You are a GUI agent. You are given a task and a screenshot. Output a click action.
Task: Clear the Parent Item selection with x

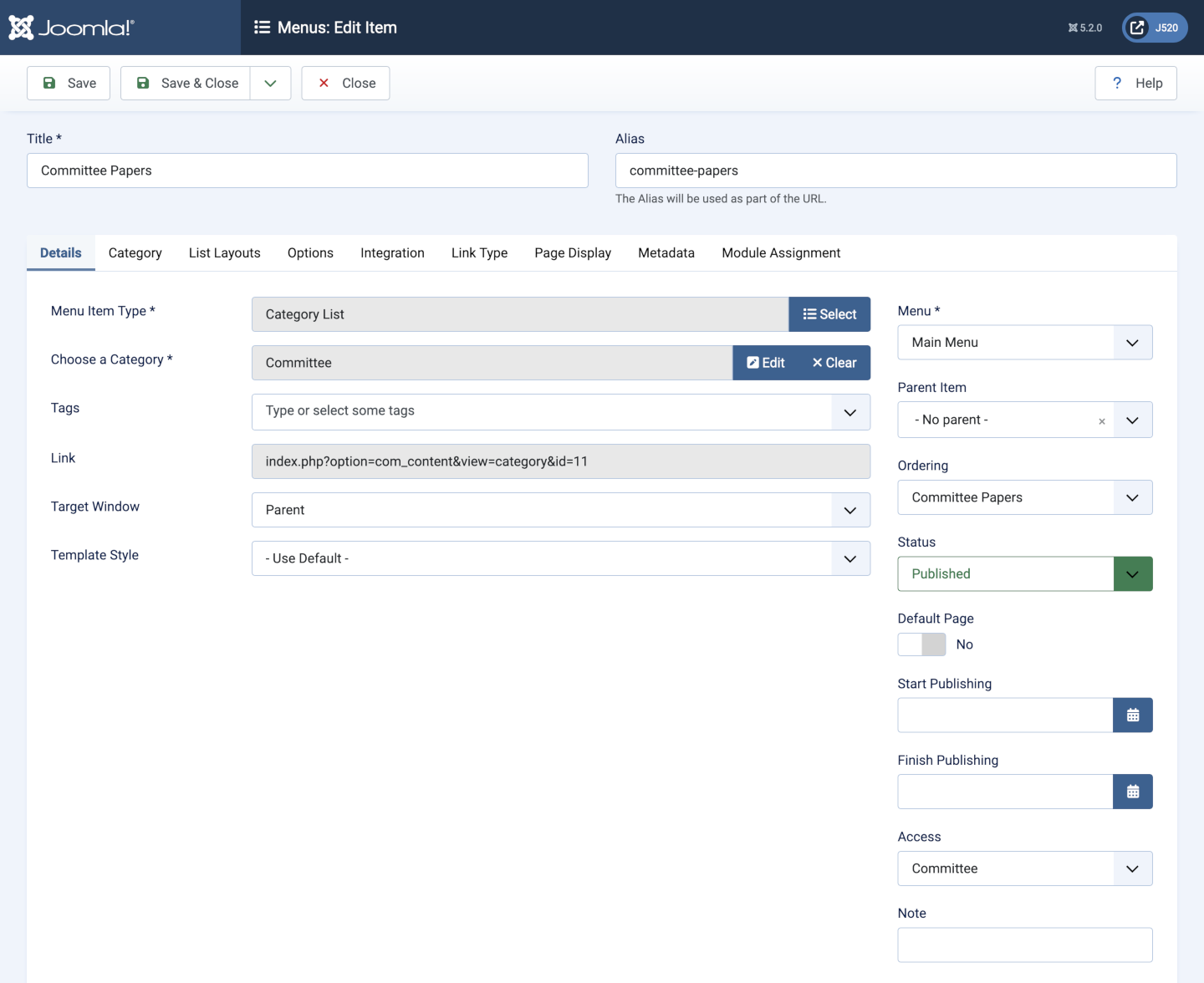[x=1101, y=421]
